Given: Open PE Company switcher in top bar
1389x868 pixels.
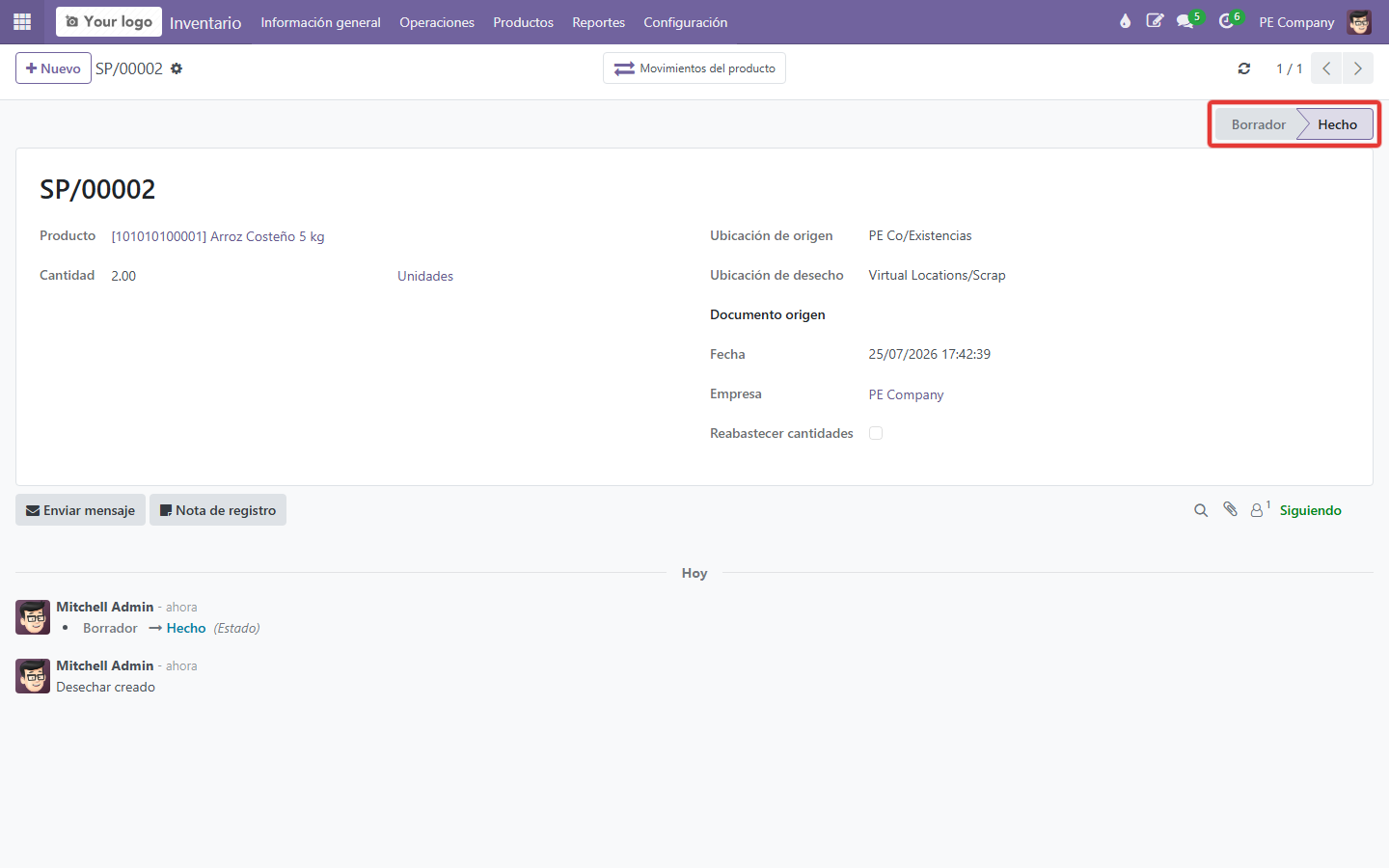Looking at the screenshot, I should [x=1296, y=22].
